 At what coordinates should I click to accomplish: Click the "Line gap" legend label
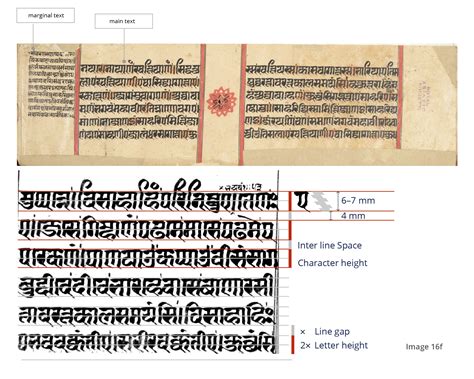pos(332,332)
